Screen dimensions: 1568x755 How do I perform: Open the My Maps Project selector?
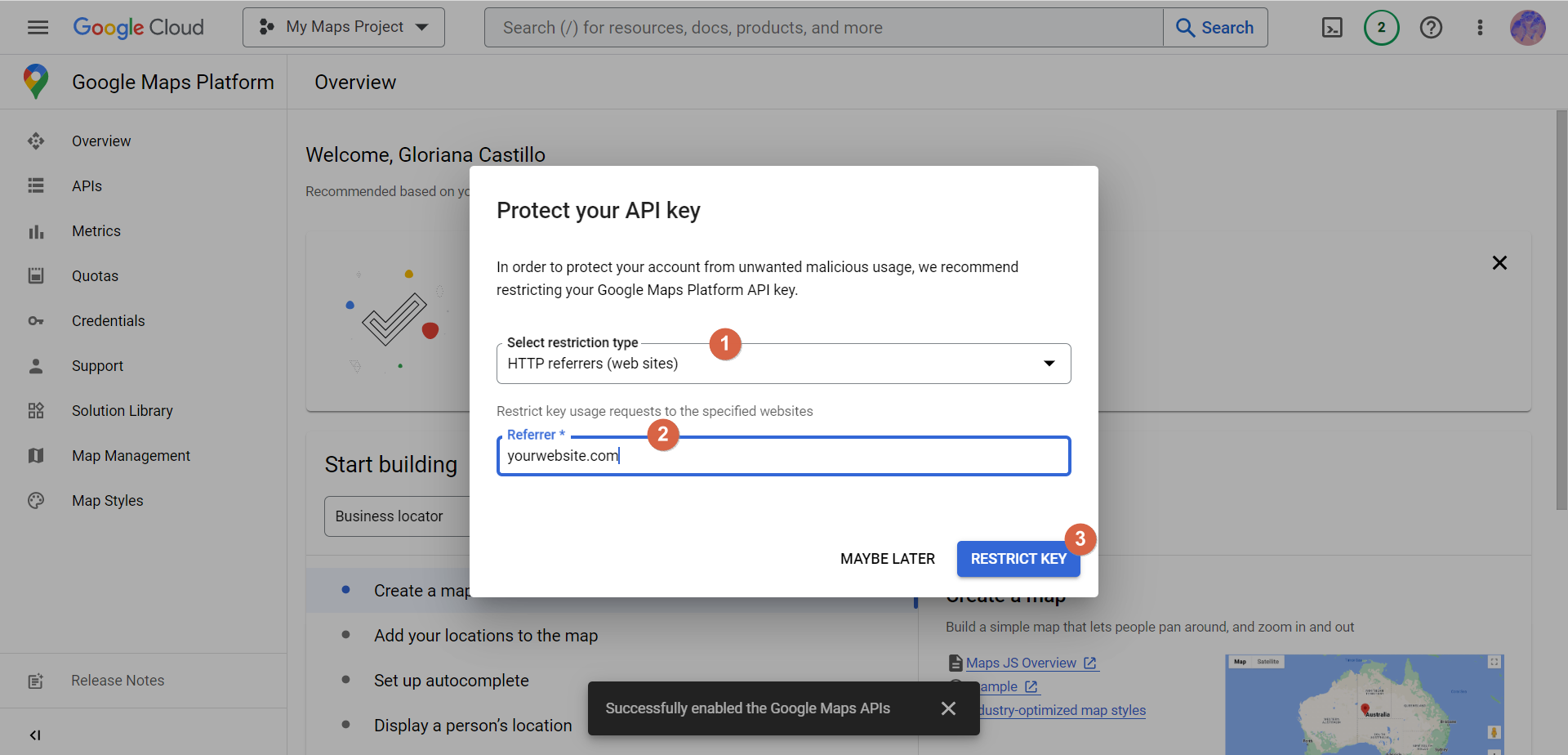(x=344, y=28)
